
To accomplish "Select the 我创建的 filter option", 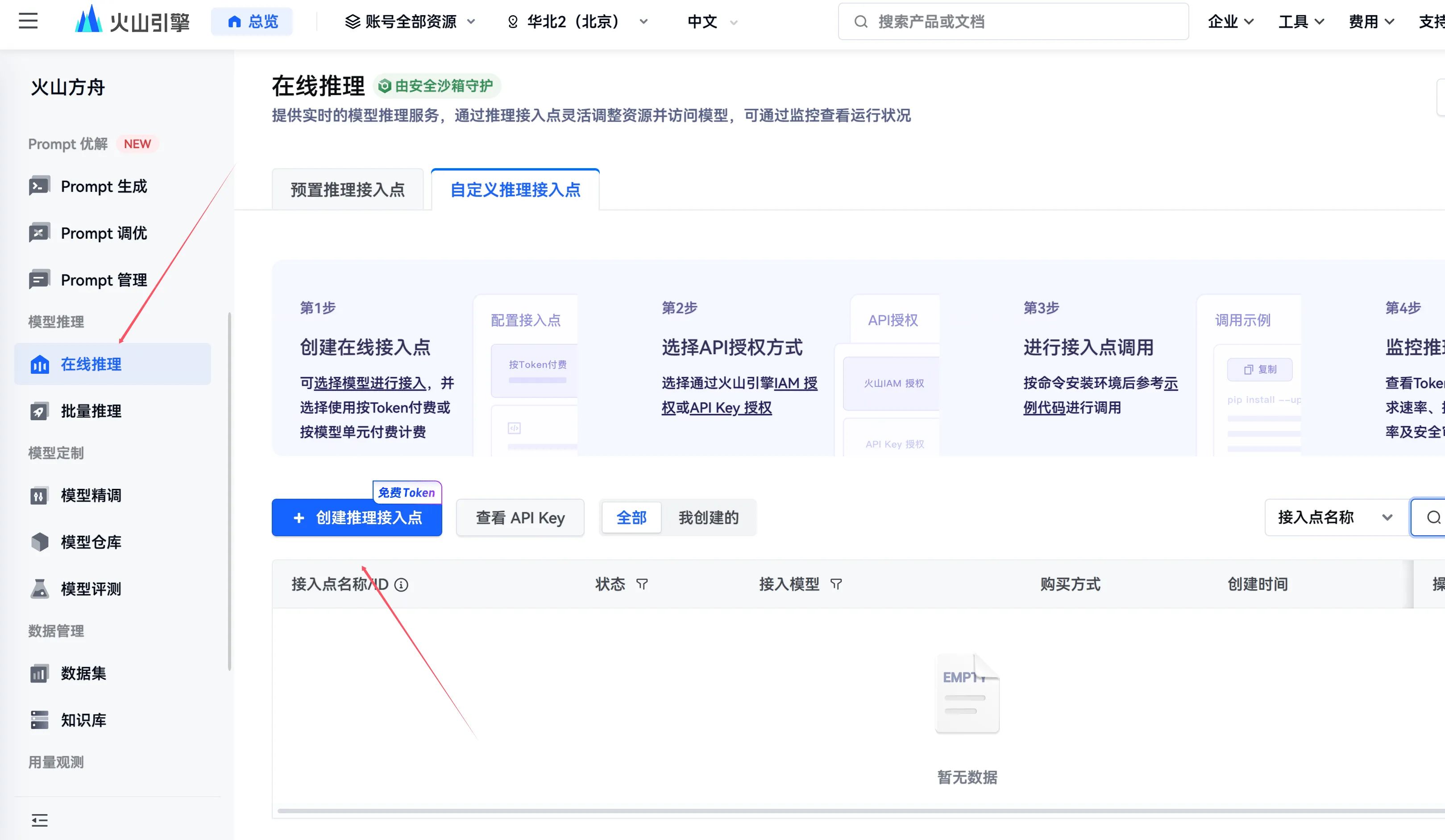I will pos(709,518).
